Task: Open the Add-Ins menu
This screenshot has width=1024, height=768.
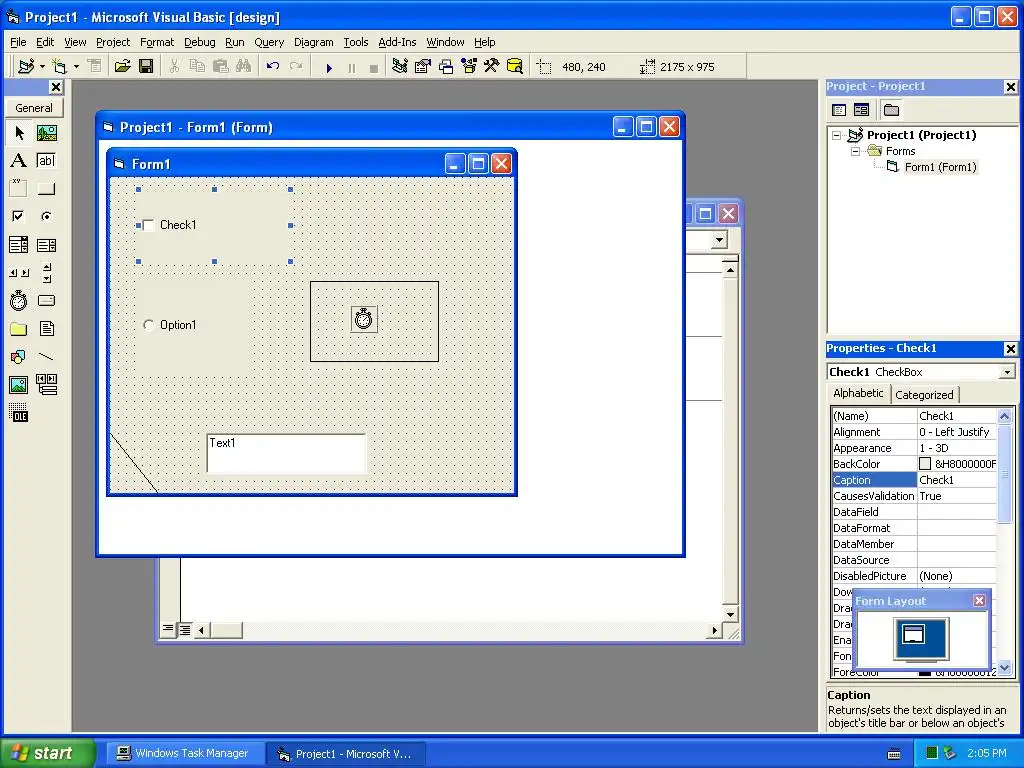Action: (397, 42)
